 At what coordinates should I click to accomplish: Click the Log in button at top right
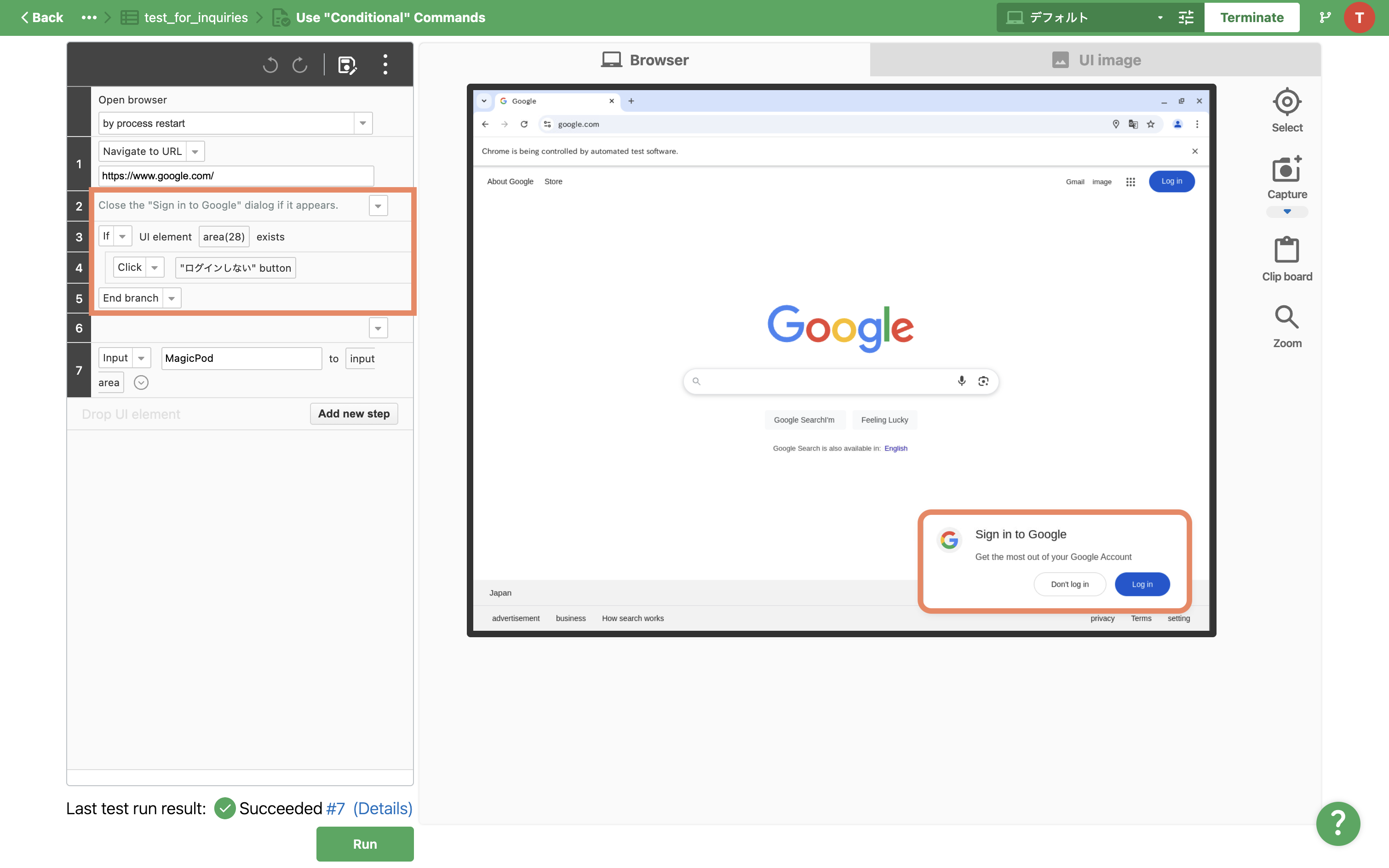pyautogui.click(x=1171, y=182)
